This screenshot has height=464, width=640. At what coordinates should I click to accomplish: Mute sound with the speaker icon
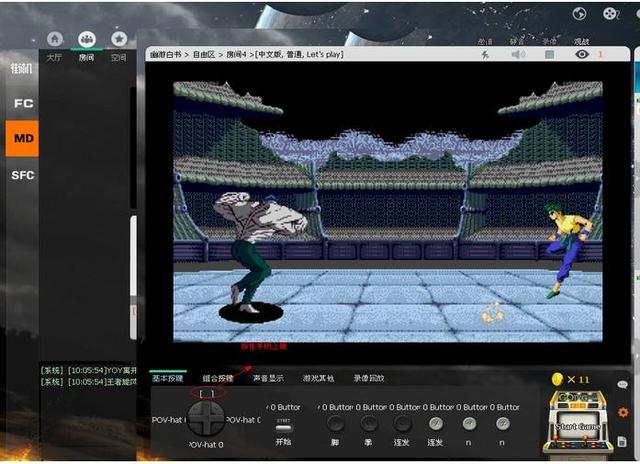pyautogui.click(x=518, y=54)
